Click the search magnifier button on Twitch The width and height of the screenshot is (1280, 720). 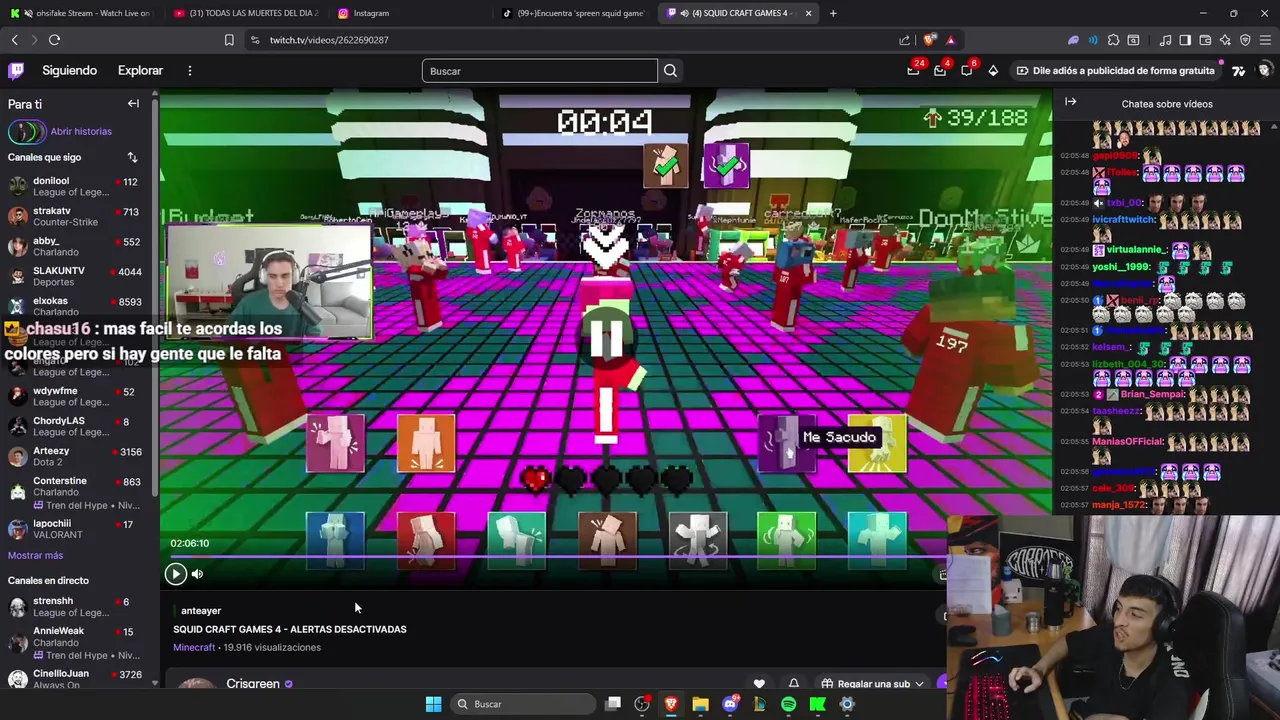click(x=670, y=71)
